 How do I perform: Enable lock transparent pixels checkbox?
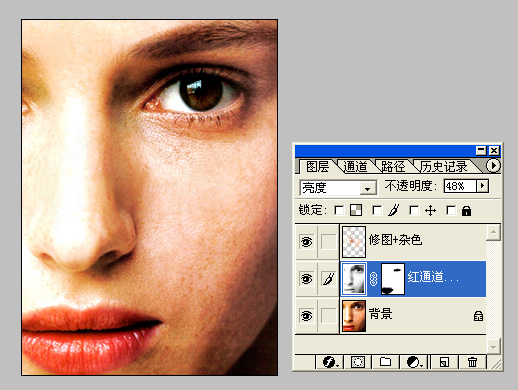click(x=339, y=210)
